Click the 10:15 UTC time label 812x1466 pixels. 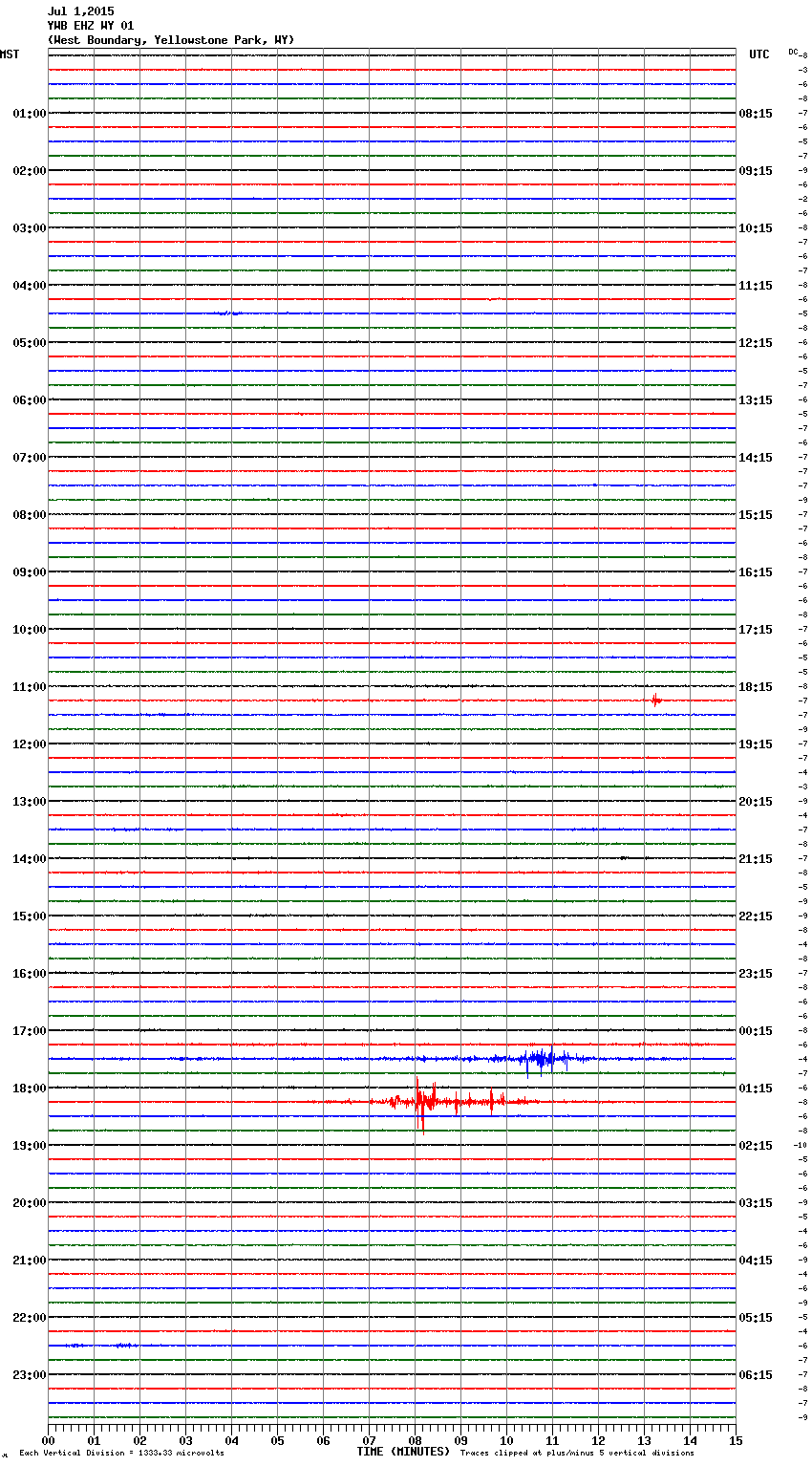click(x=756, y=228)
